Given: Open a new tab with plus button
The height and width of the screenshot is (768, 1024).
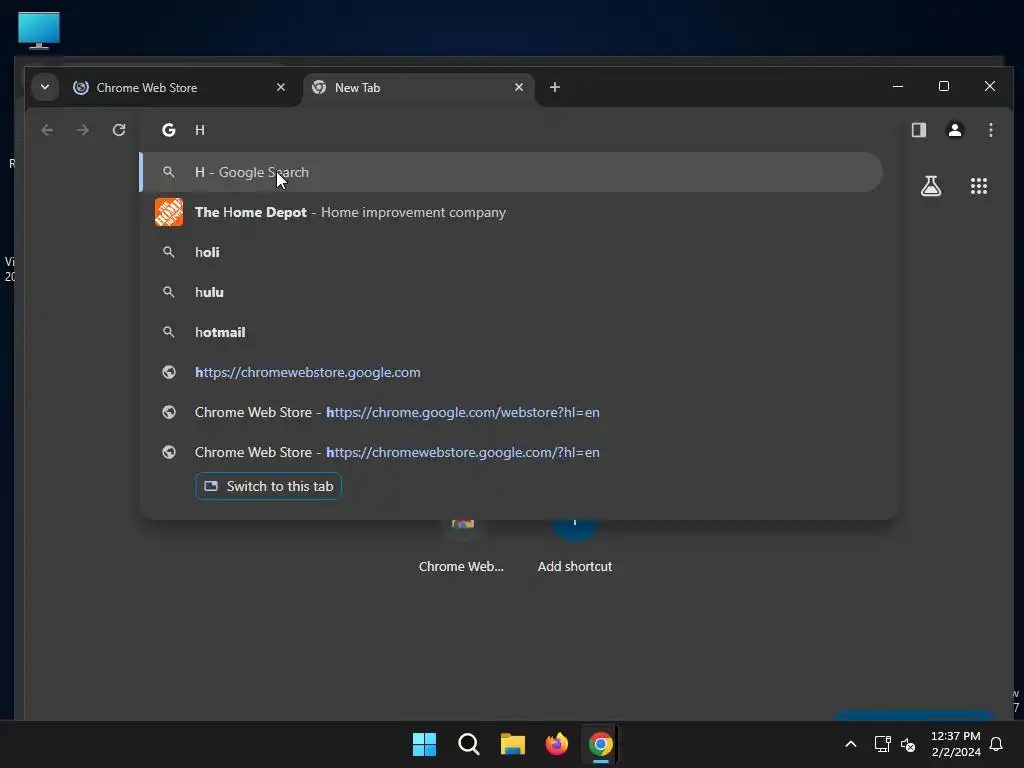Looking at the screenshot, I should [x=554, y=87].
